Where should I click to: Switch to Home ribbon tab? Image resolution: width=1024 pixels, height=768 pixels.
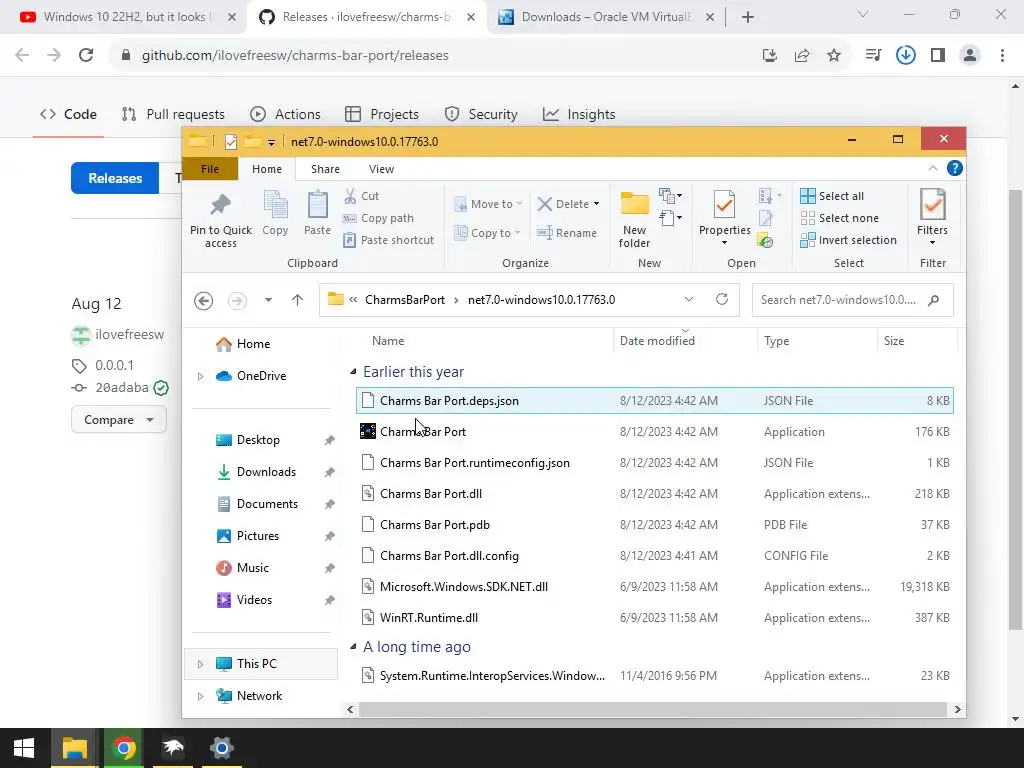click(x=267, y=169)
